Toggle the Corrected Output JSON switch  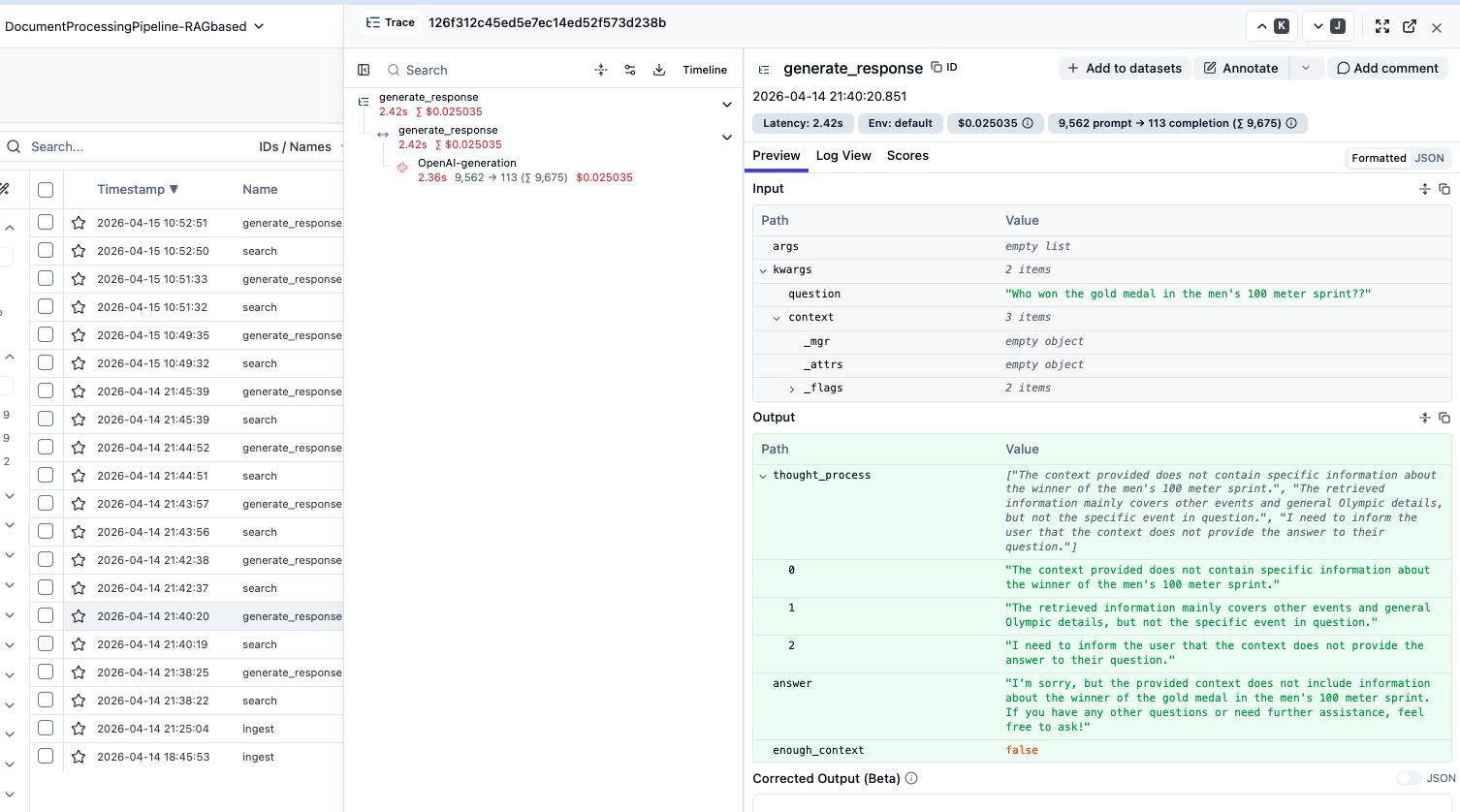(x=1409, y=778)
